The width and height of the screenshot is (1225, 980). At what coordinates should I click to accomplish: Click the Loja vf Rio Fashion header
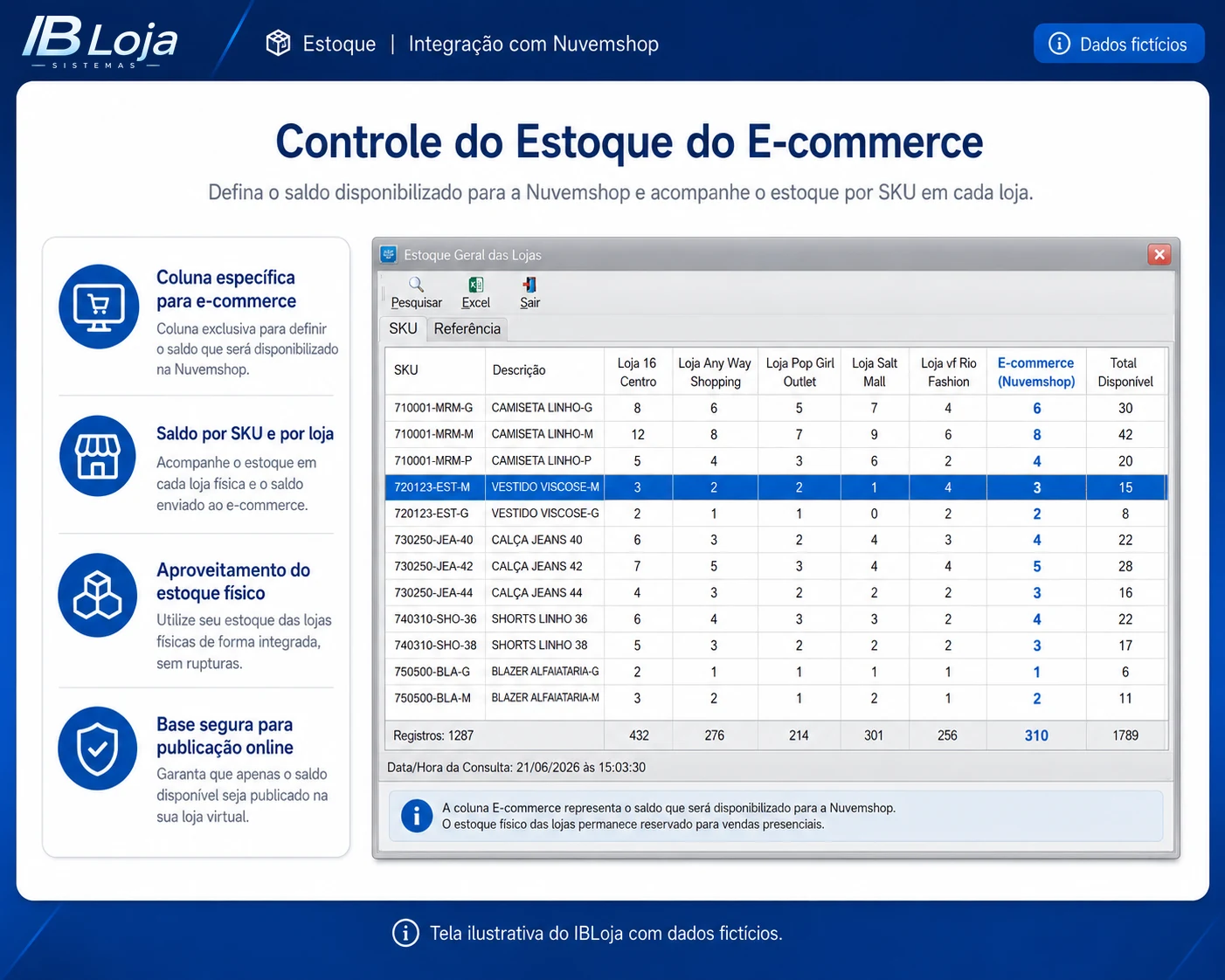point(948,372)
